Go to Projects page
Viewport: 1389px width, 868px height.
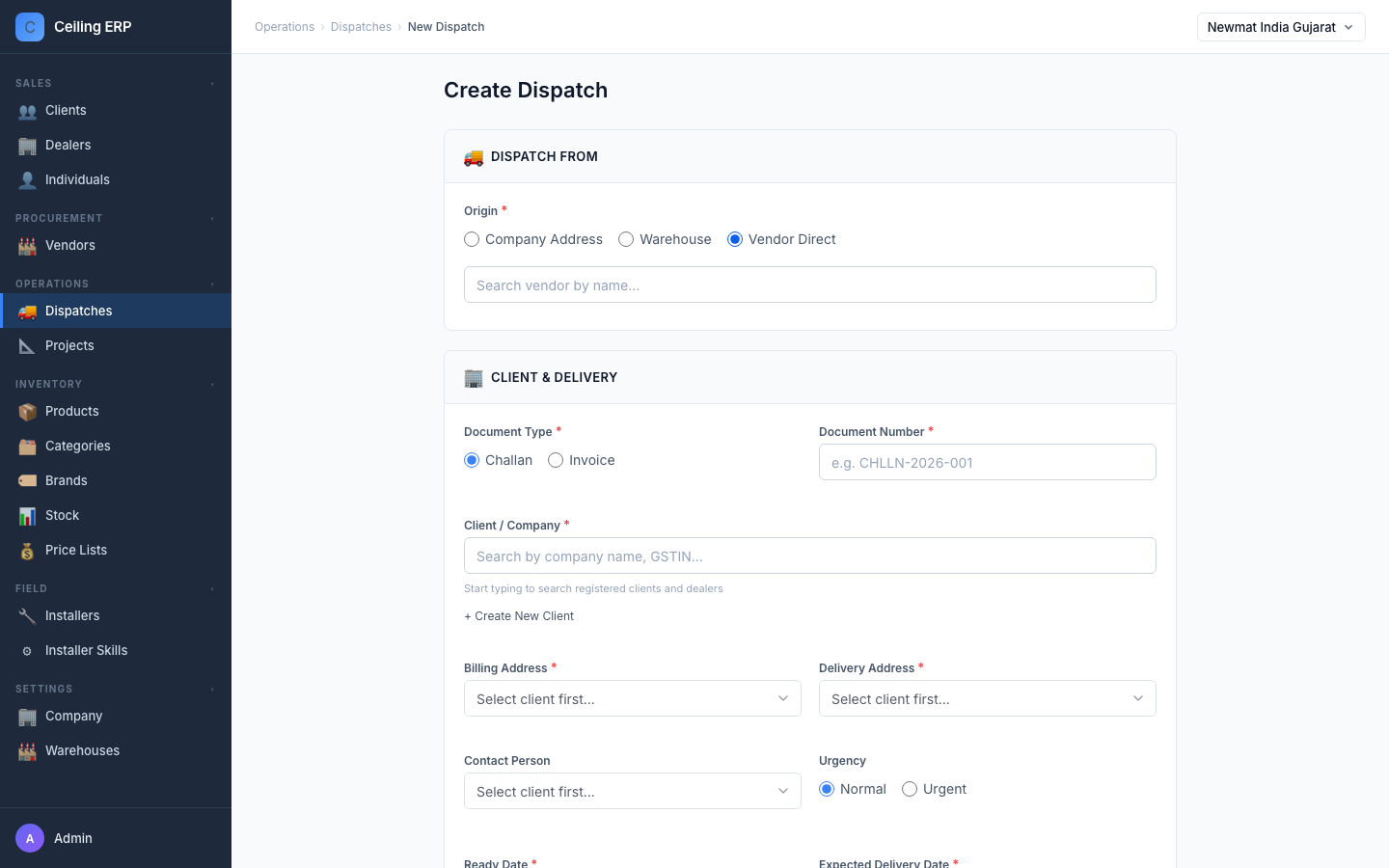(x=116, y=345)
